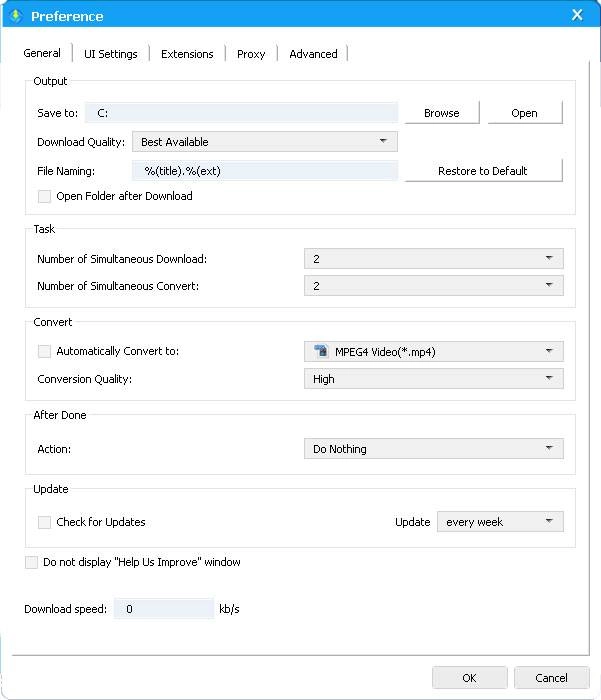Click the Save to path field
Screen dimensions: 601x700
pos(242,113)
